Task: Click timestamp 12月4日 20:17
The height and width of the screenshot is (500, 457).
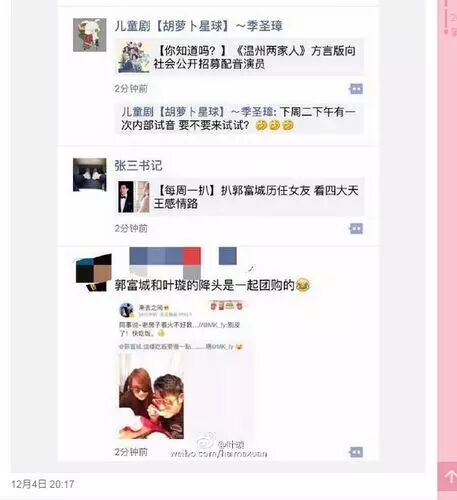Action: point(43,484)
